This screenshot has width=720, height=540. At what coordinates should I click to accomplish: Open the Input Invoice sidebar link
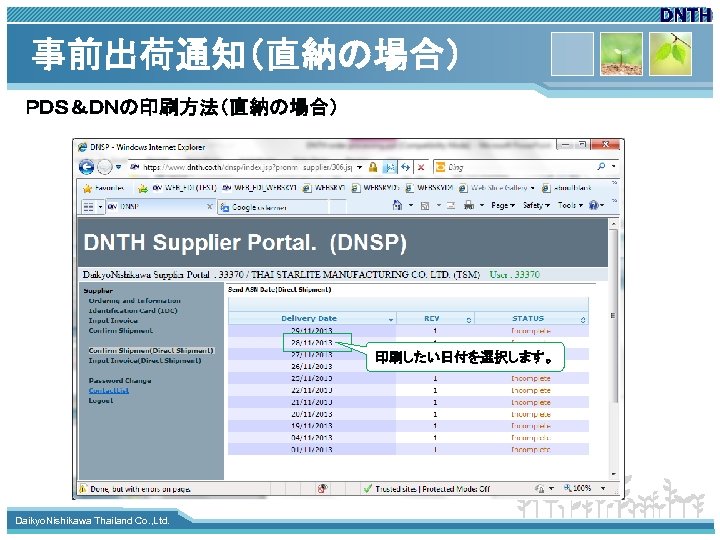pyautogui.click(x=113, y=321)
